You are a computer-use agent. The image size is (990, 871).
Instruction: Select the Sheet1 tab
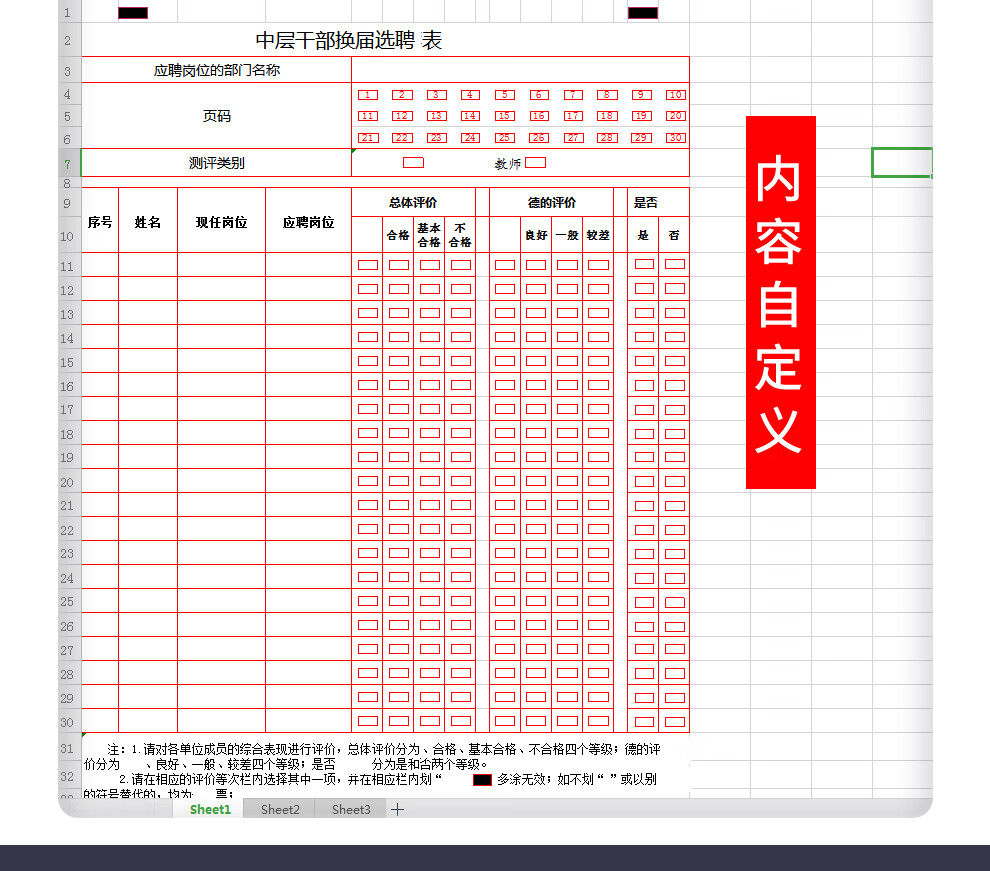(x=210, y=810)
